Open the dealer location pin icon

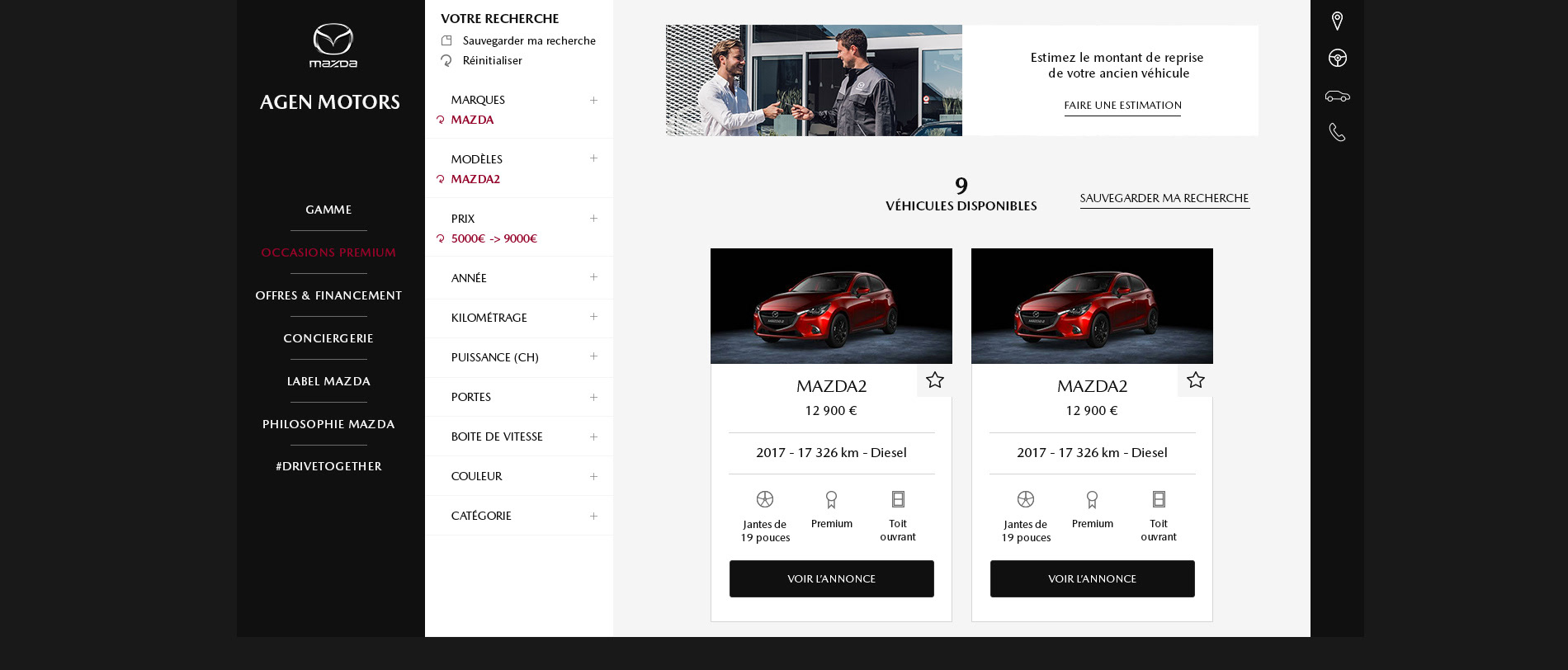tap(1337, 21)
